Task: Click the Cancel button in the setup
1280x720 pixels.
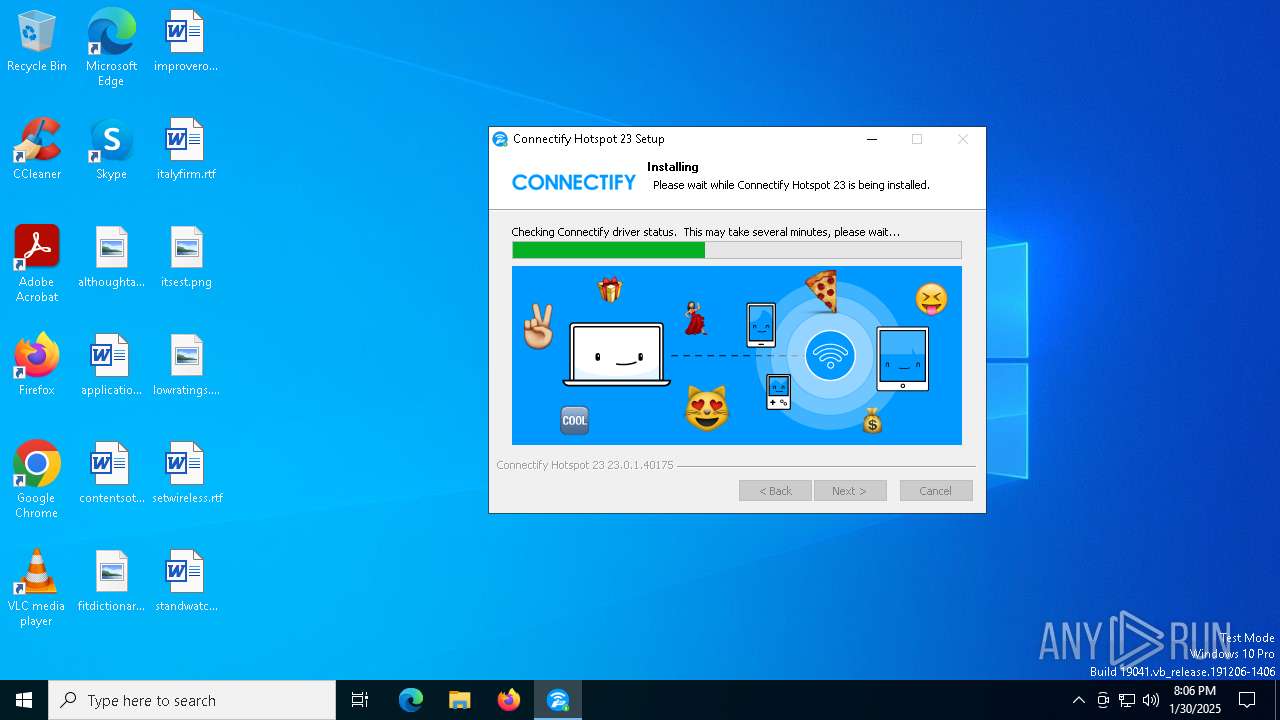Action: tap(936, 491)
